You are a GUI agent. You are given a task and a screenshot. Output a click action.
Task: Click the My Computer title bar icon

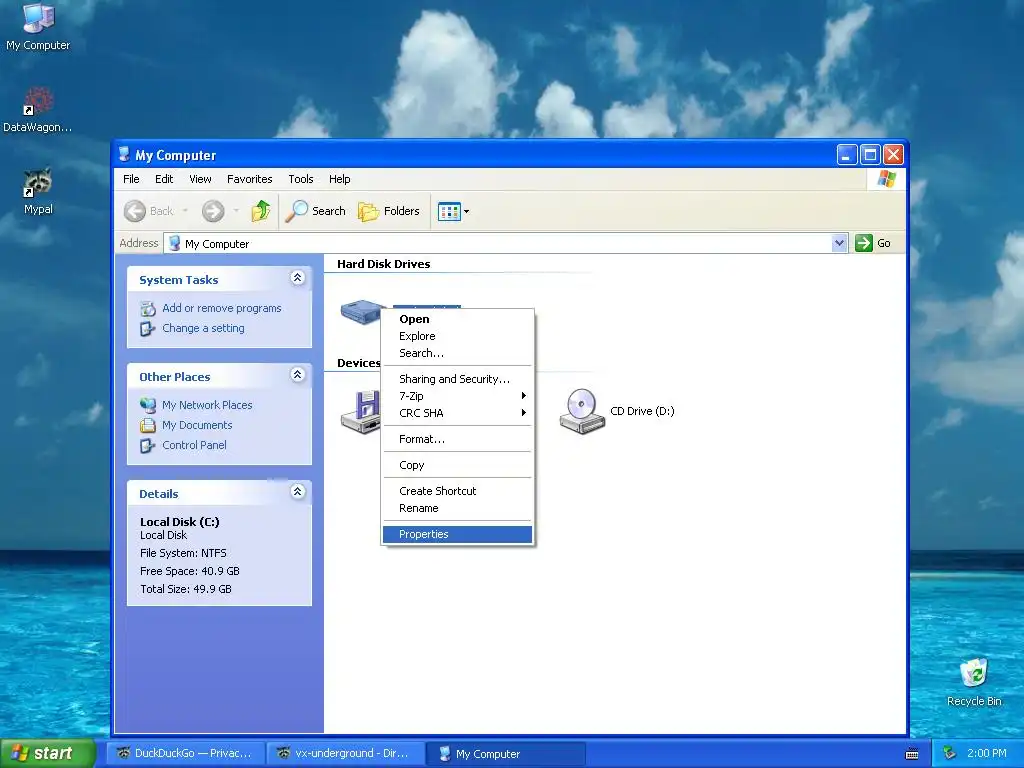tap(124, 155)
